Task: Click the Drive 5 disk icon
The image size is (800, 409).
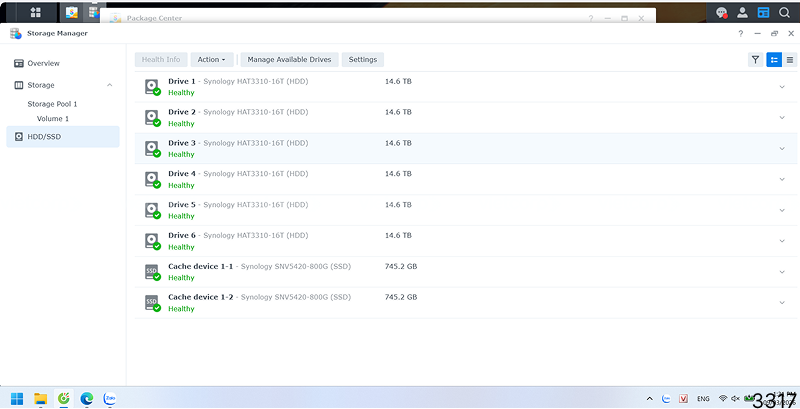Action: (153, 211)
